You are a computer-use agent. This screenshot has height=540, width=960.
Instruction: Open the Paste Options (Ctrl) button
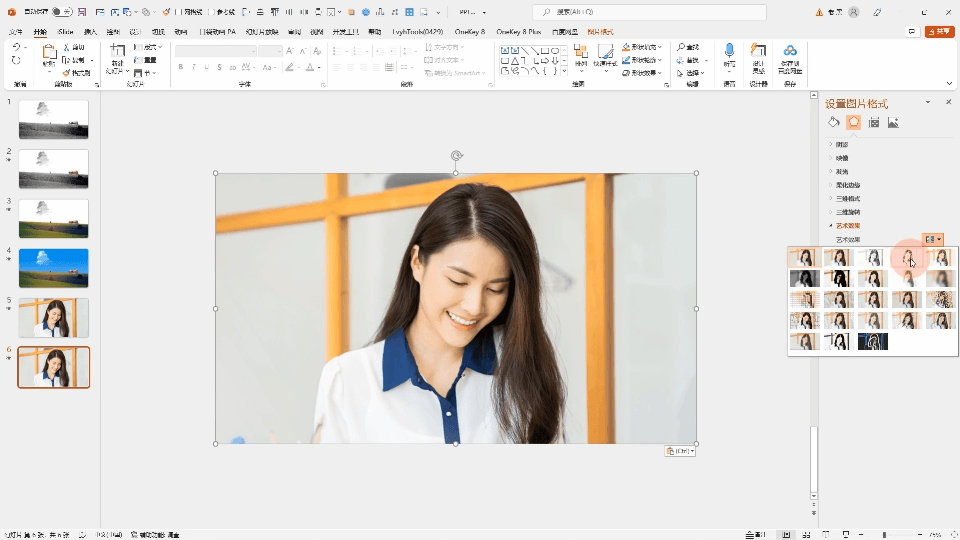point(680,451)
